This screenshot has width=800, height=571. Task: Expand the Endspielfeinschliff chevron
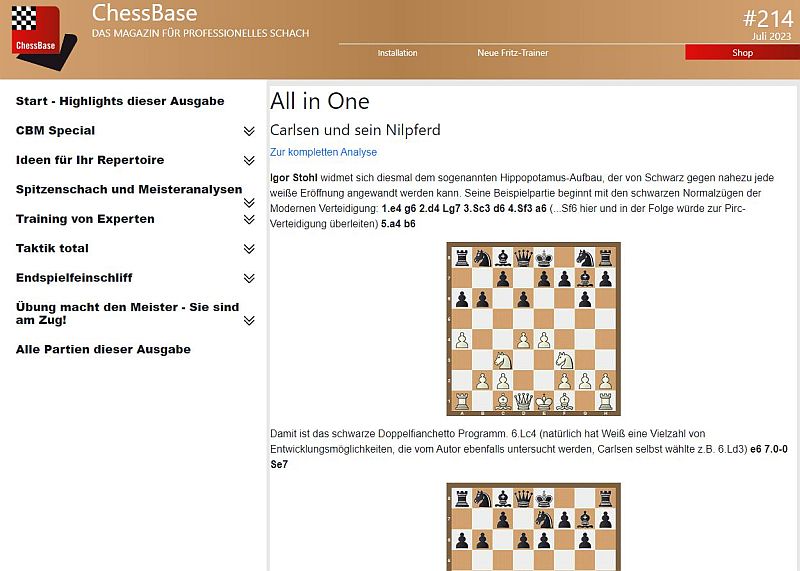coord(249,278)
